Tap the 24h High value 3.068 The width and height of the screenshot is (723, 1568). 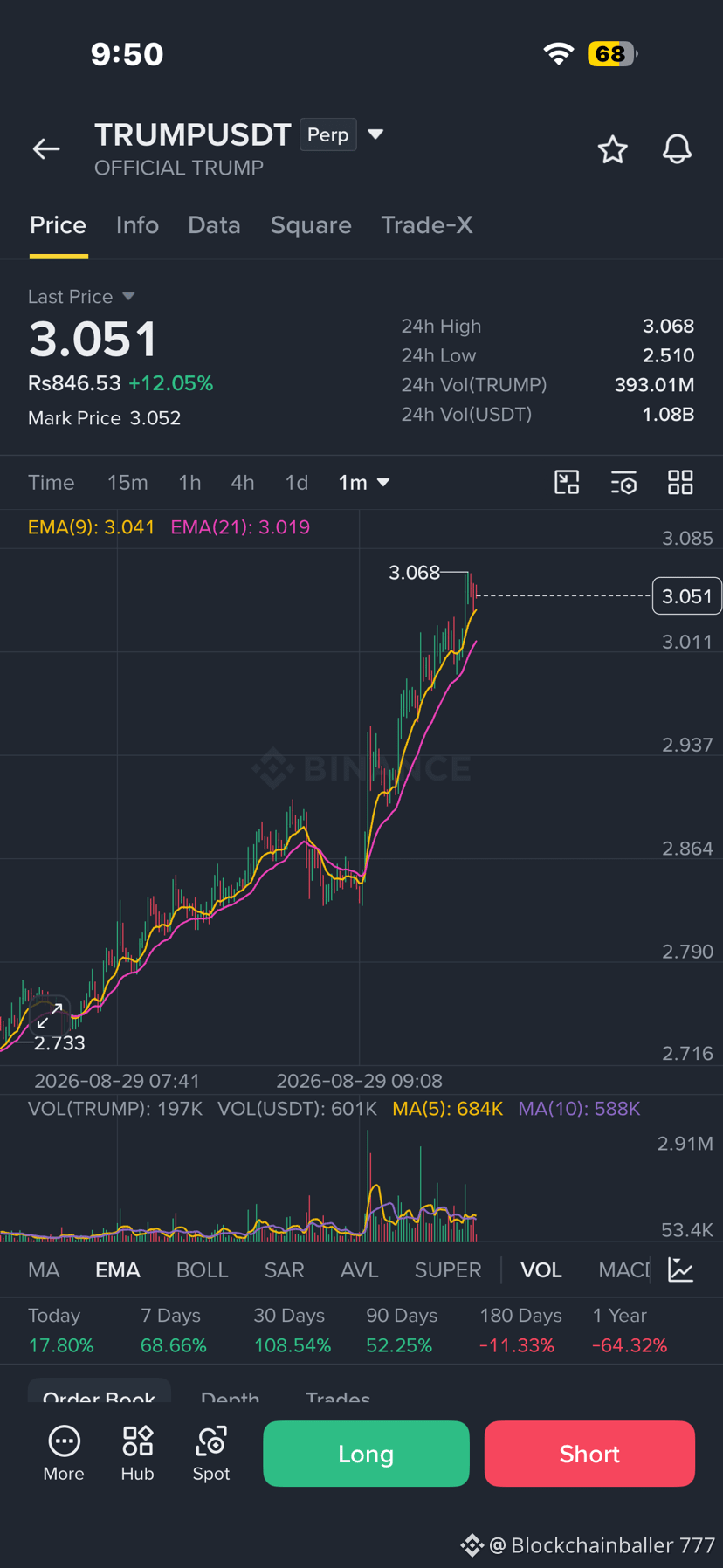pyautogui.click(x=669, y=327)
